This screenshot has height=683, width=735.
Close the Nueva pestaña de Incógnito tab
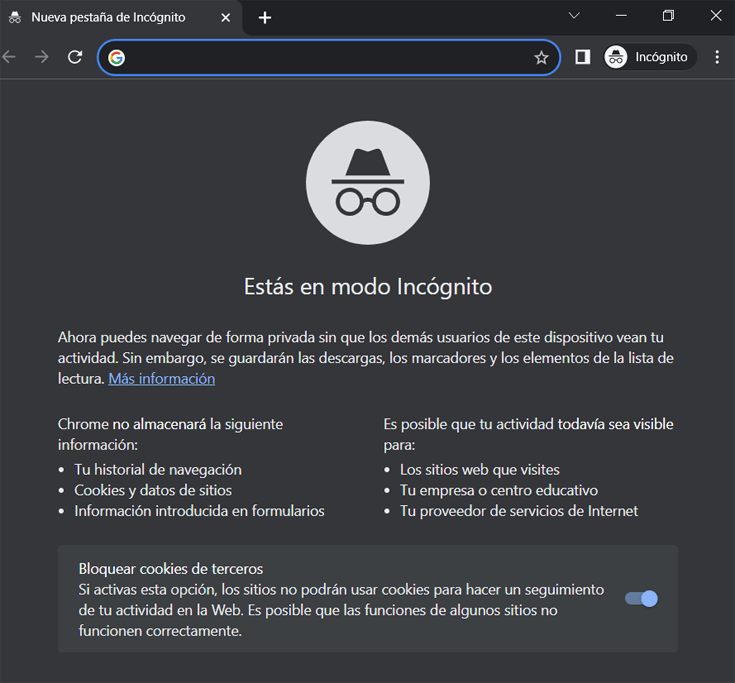(x=225, y=18)
